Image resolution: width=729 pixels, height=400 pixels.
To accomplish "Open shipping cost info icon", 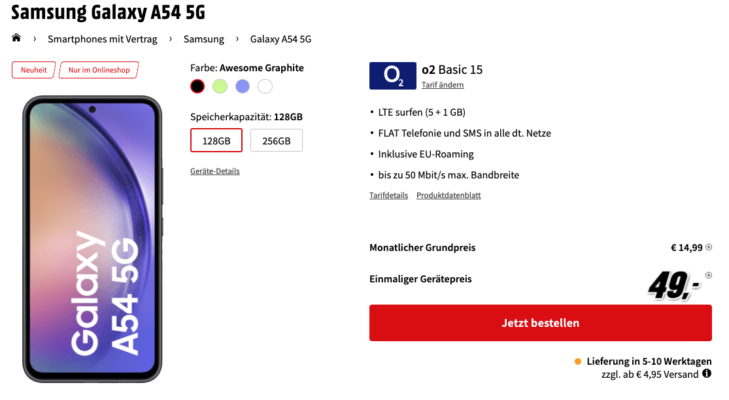I will click(x=707, y=373).
